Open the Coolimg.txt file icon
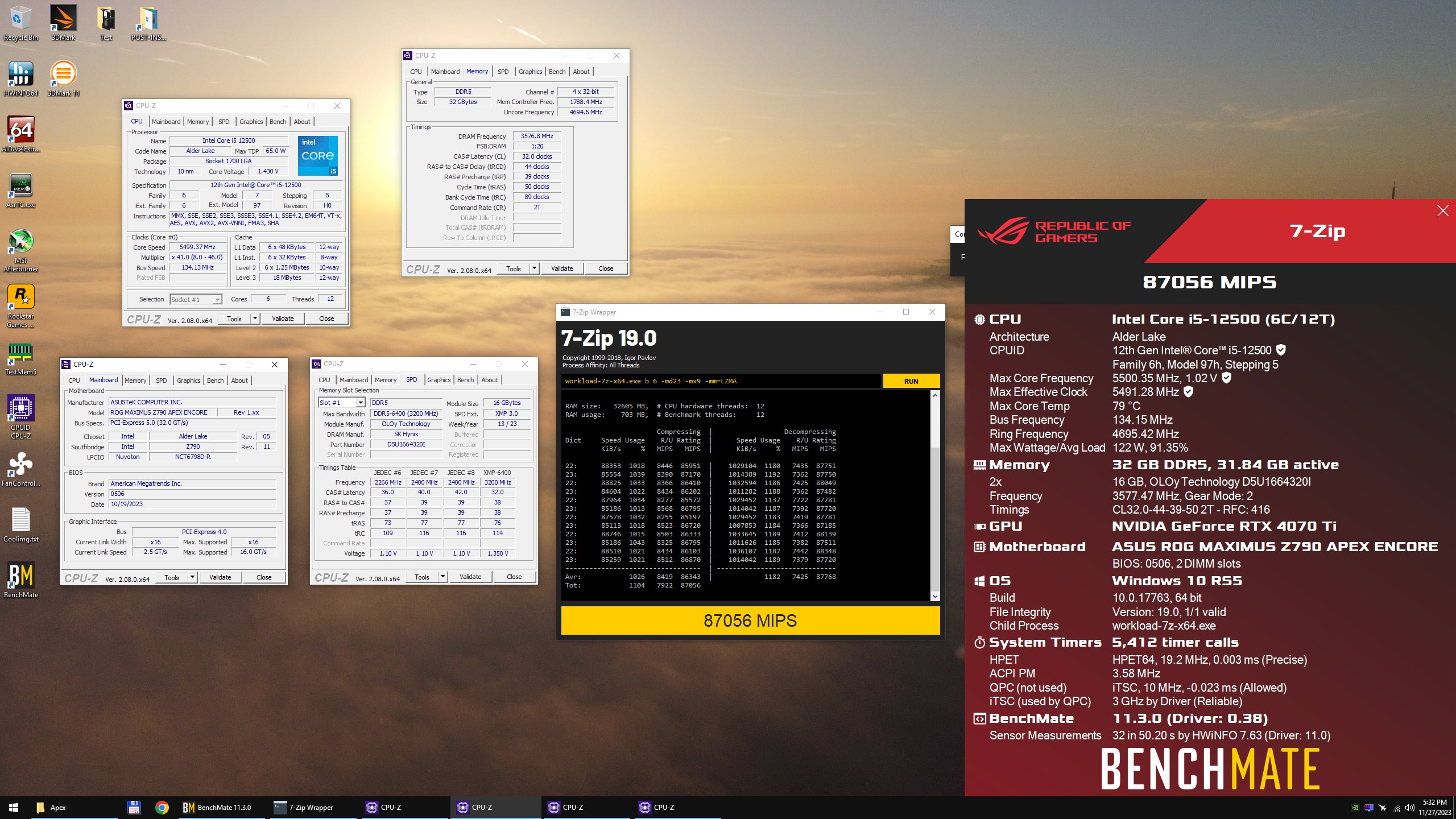The image size is (1456, 819). click(x=20, y=524)
